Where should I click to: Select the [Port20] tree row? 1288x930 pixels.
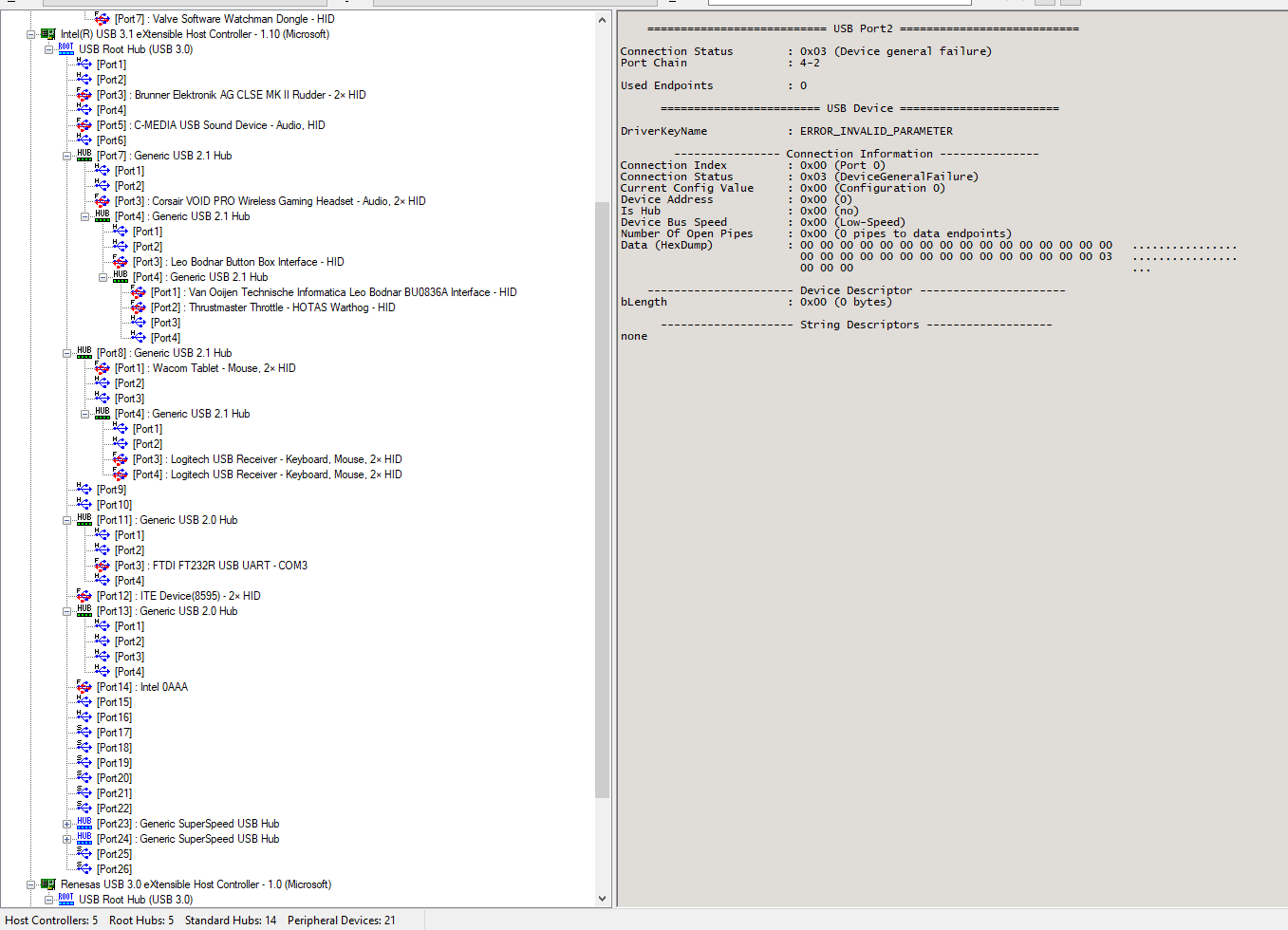pos(114,778)
